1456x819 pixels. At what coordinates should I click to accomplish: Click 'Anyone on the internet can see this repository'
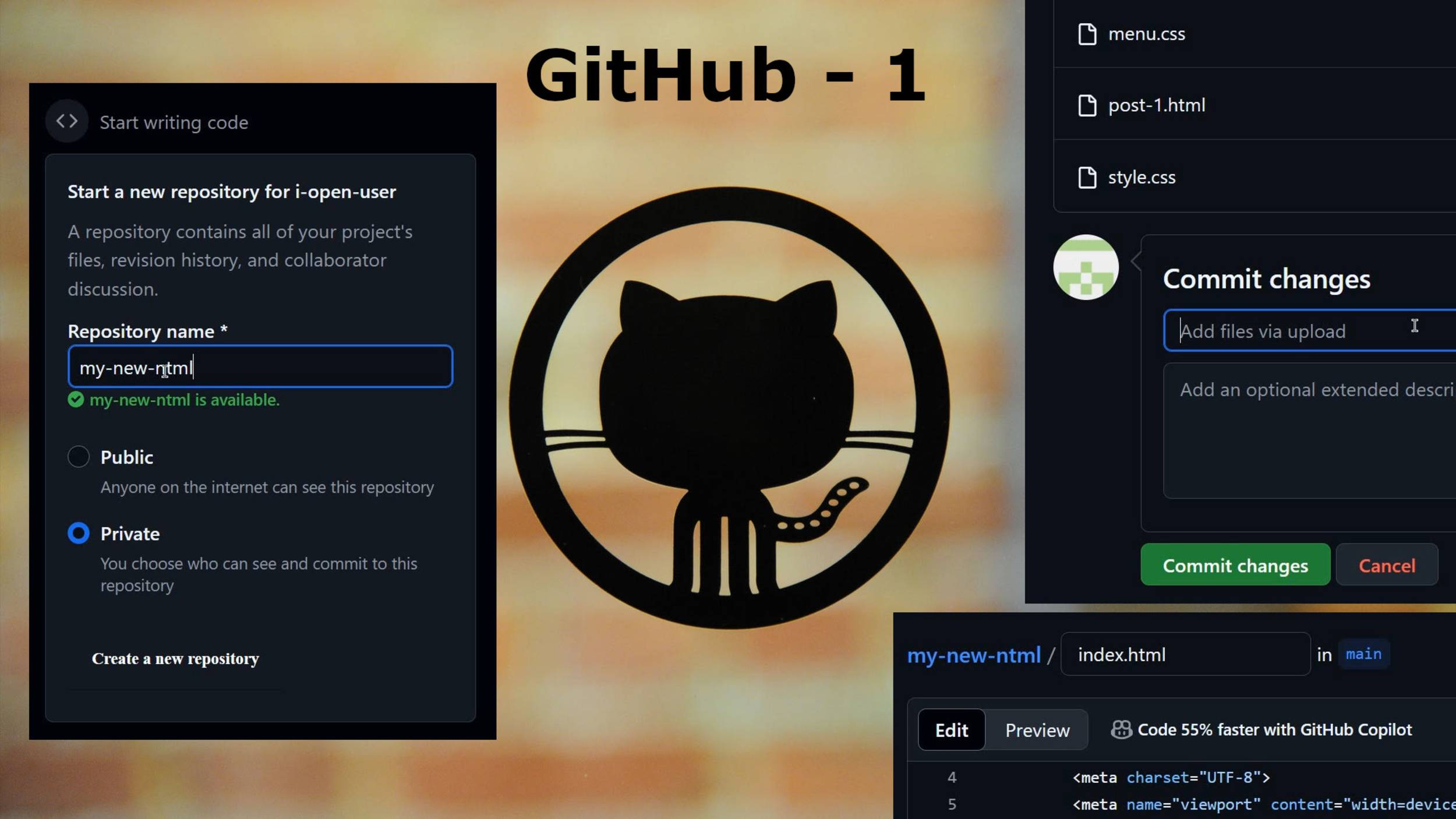tap(267, 487)
